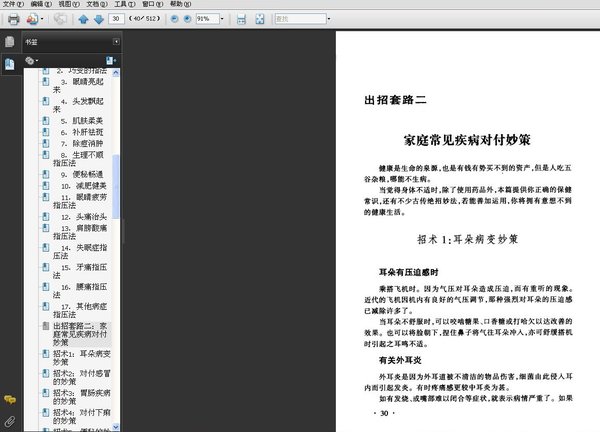The width and height of the screenshot is (600, 432).
Task: Click the scrolling page mode icon
Action: click(241, 19)
